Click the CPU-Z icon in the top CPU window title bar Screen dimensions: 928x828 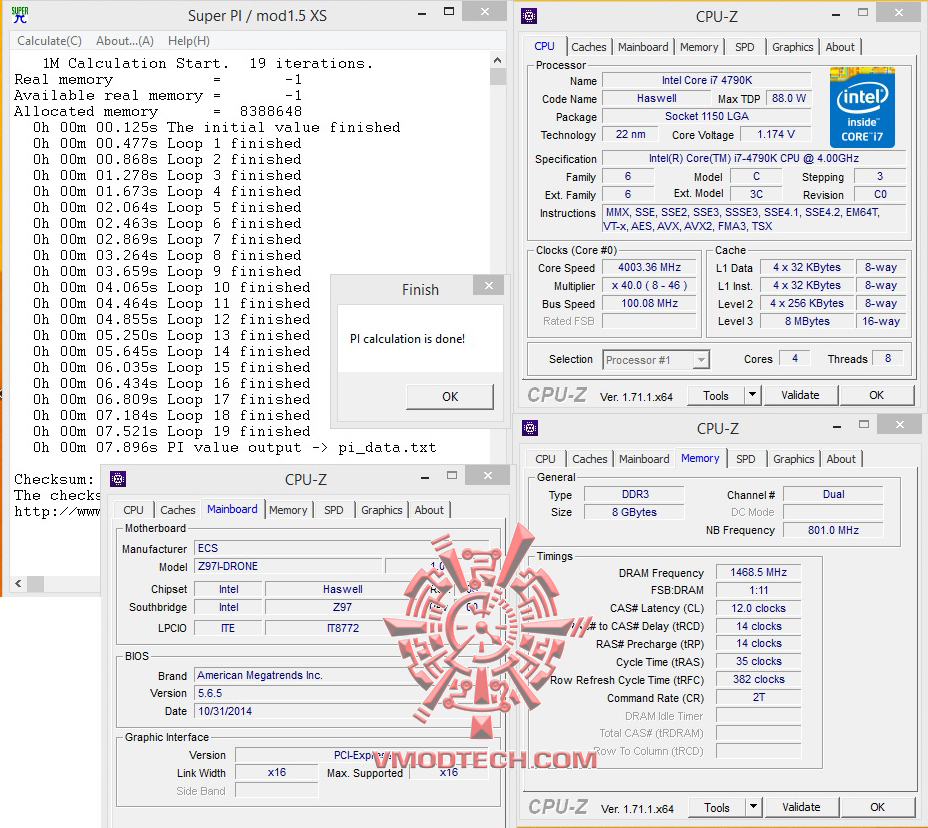pos(529,16)
